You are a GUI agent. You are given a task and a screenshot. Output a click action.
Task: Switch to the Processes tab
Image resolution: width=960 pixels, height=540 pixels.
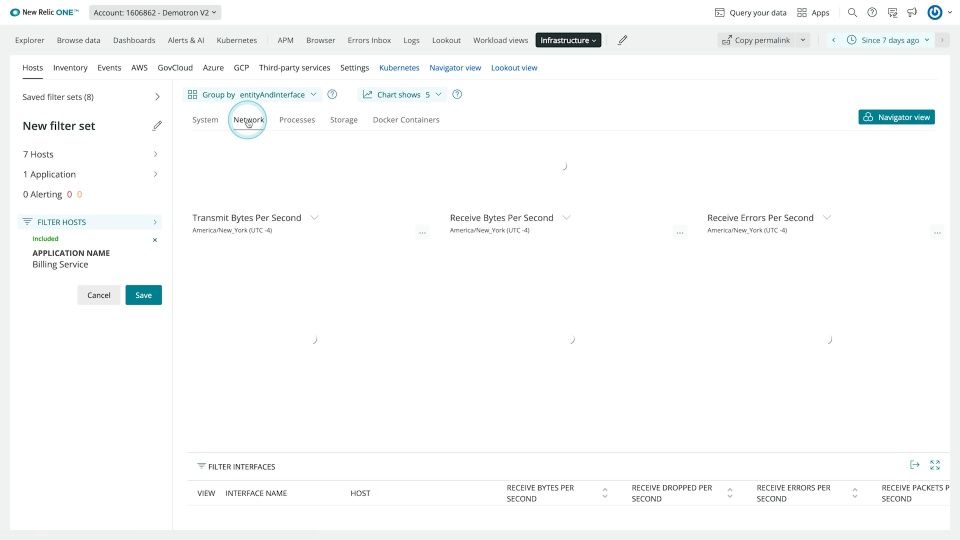(297, 119)
